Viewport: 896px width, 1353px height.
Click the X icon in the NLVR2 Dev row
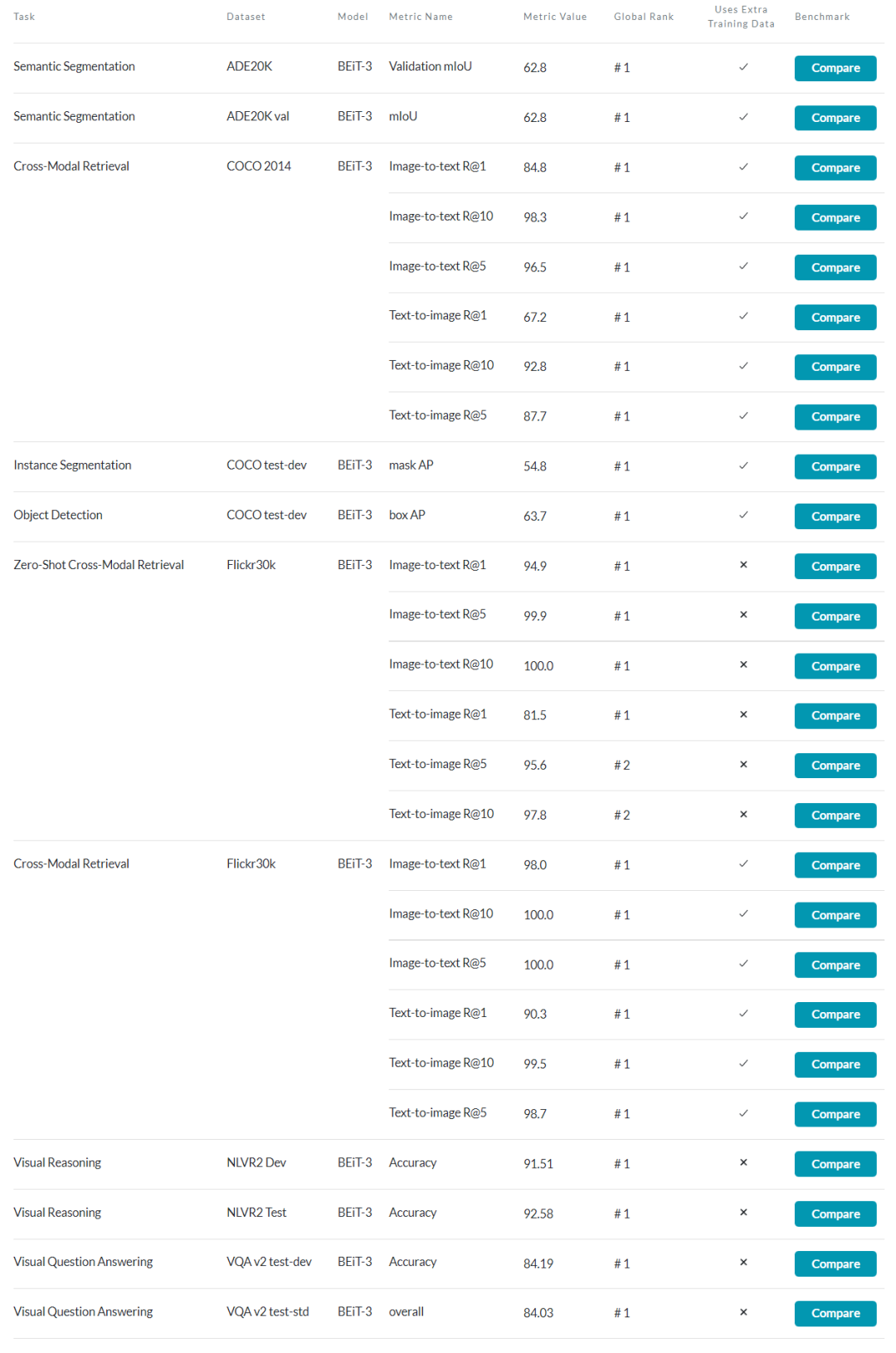pos(743,1162)
